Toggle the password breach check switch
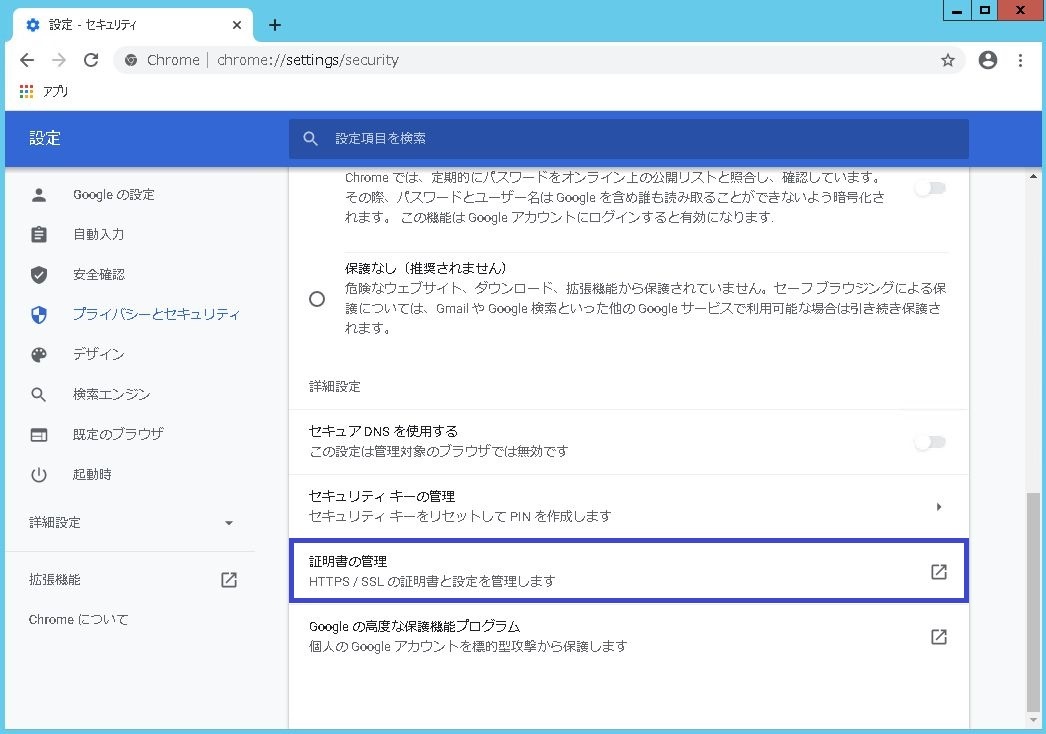This screenshot has width=1046, height=734. 931,188
